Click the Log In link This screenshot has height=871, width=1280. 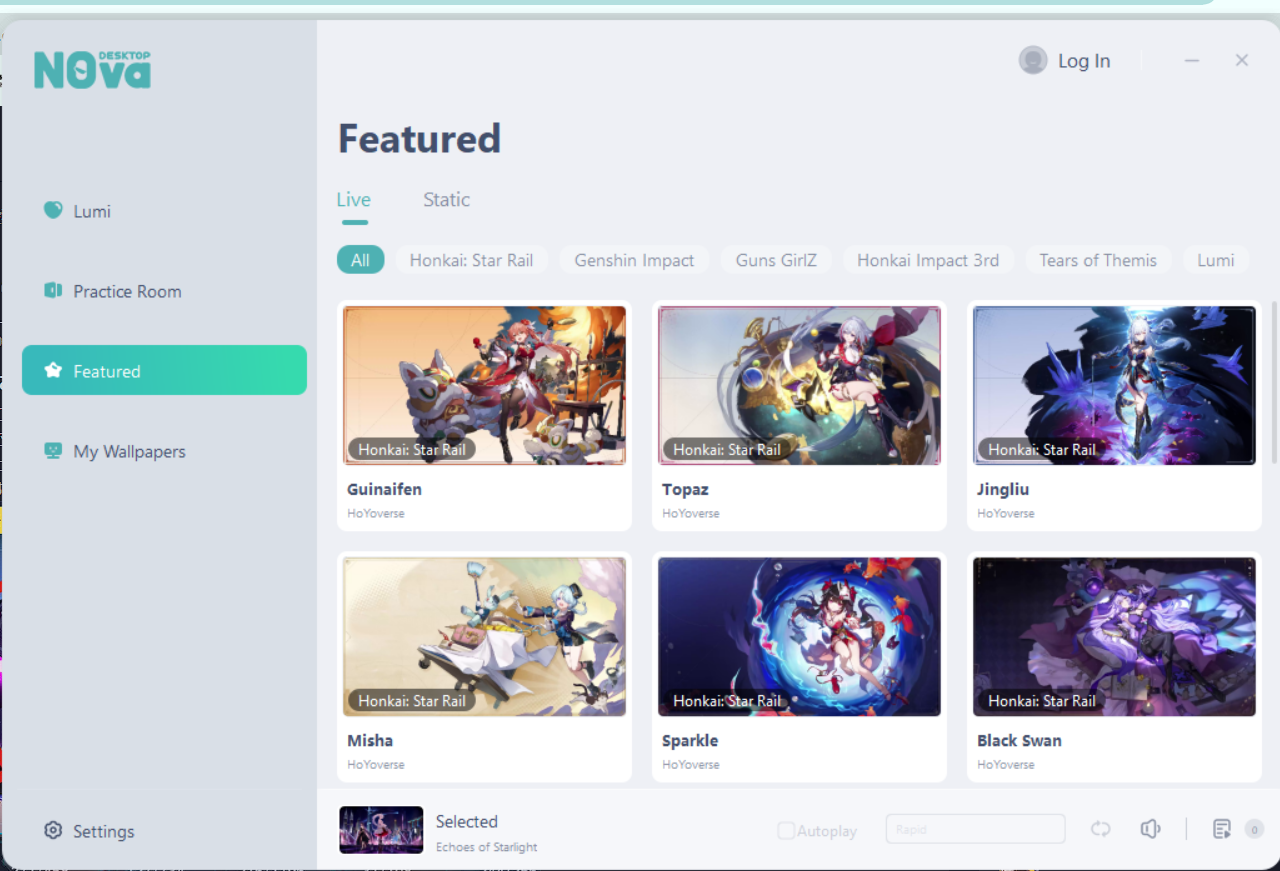point(1084,61)
